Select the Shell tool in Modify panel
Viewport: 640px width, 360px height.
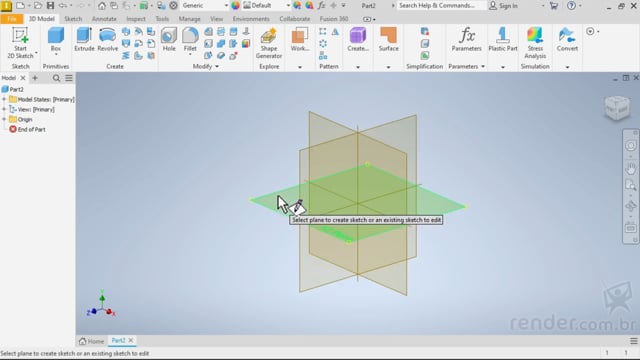click(208, 43)
